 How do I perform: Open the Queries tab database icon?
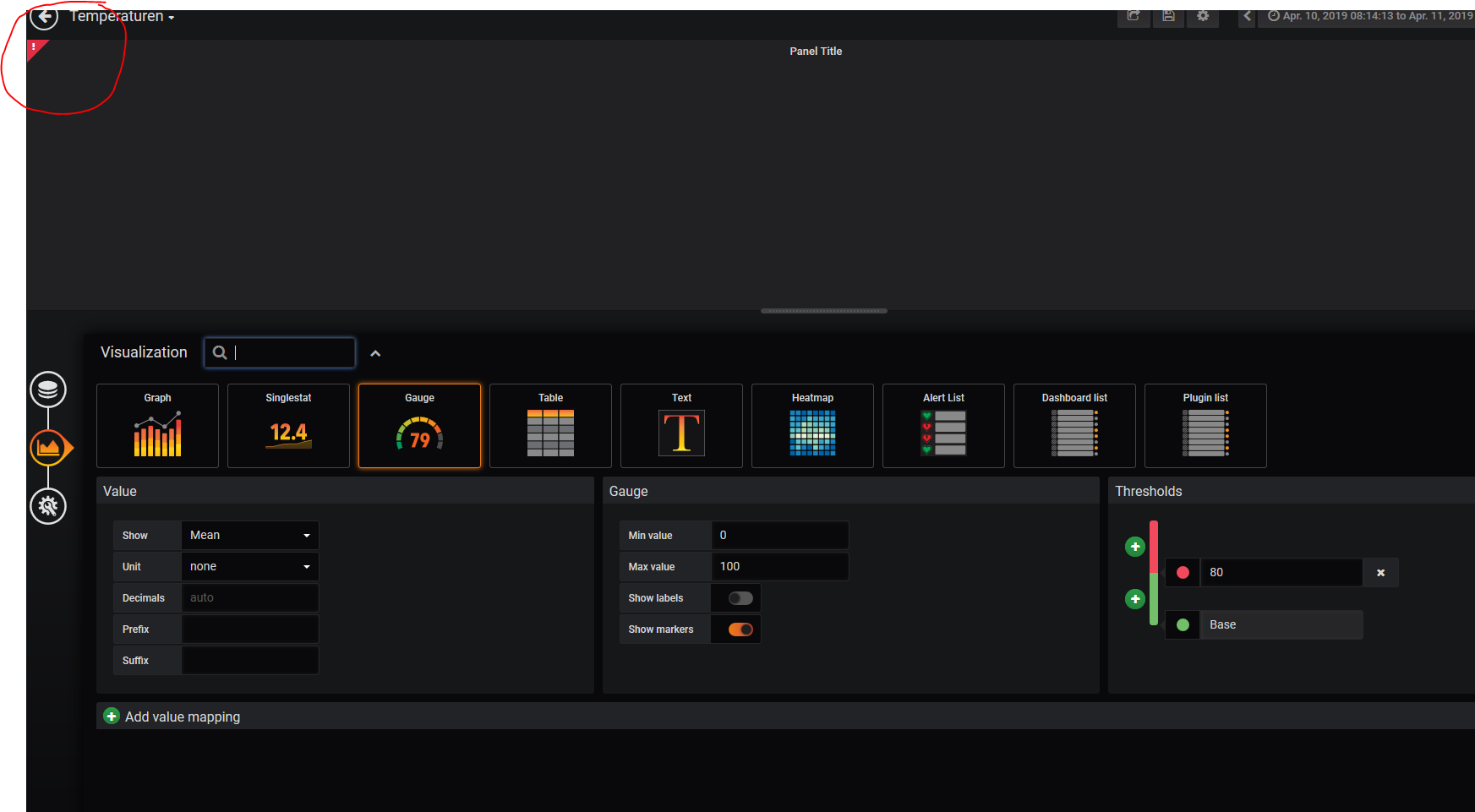[x=48, y=390]
